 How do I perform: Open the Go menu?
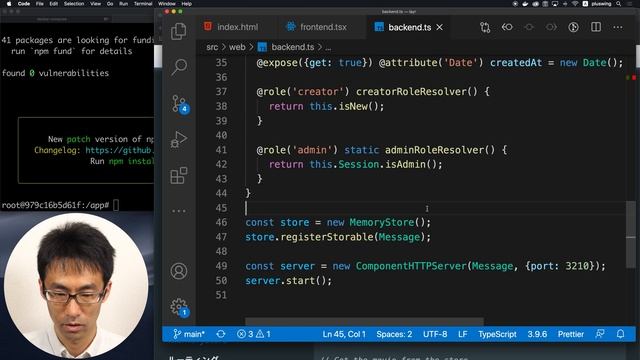click(110, 4)
